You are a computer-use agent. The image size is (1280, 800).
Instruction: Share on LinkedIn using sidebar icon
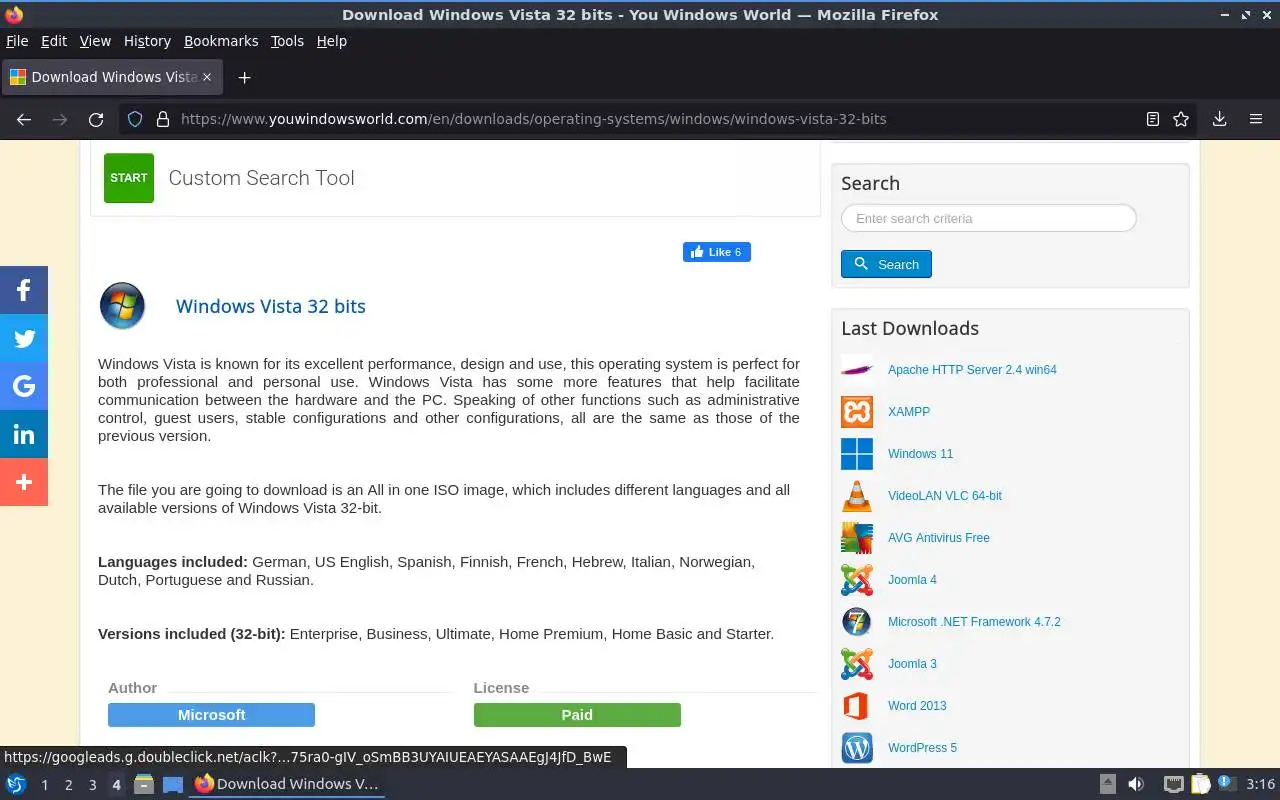(x=24, y=434)
